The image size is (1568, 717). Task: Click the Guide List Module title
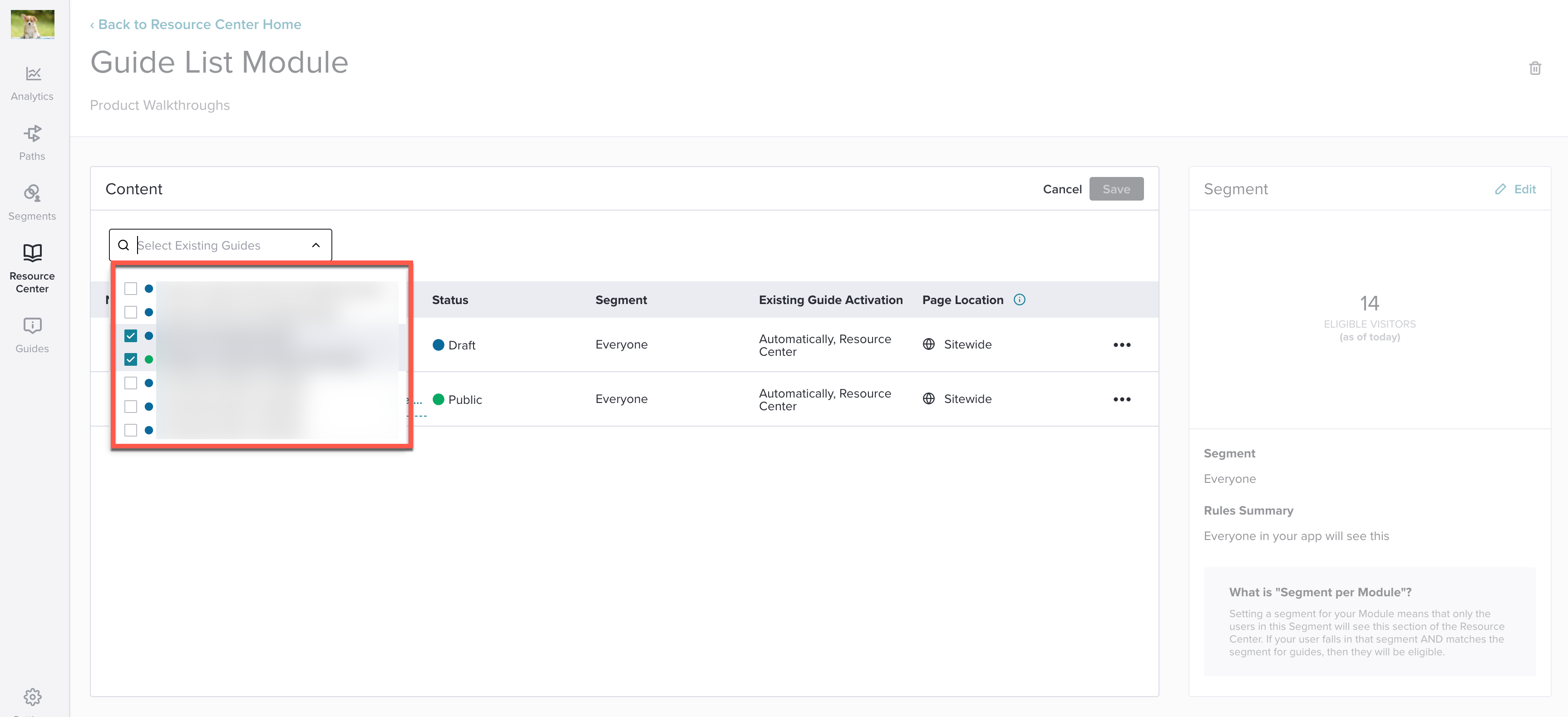(x=219, y=62)
